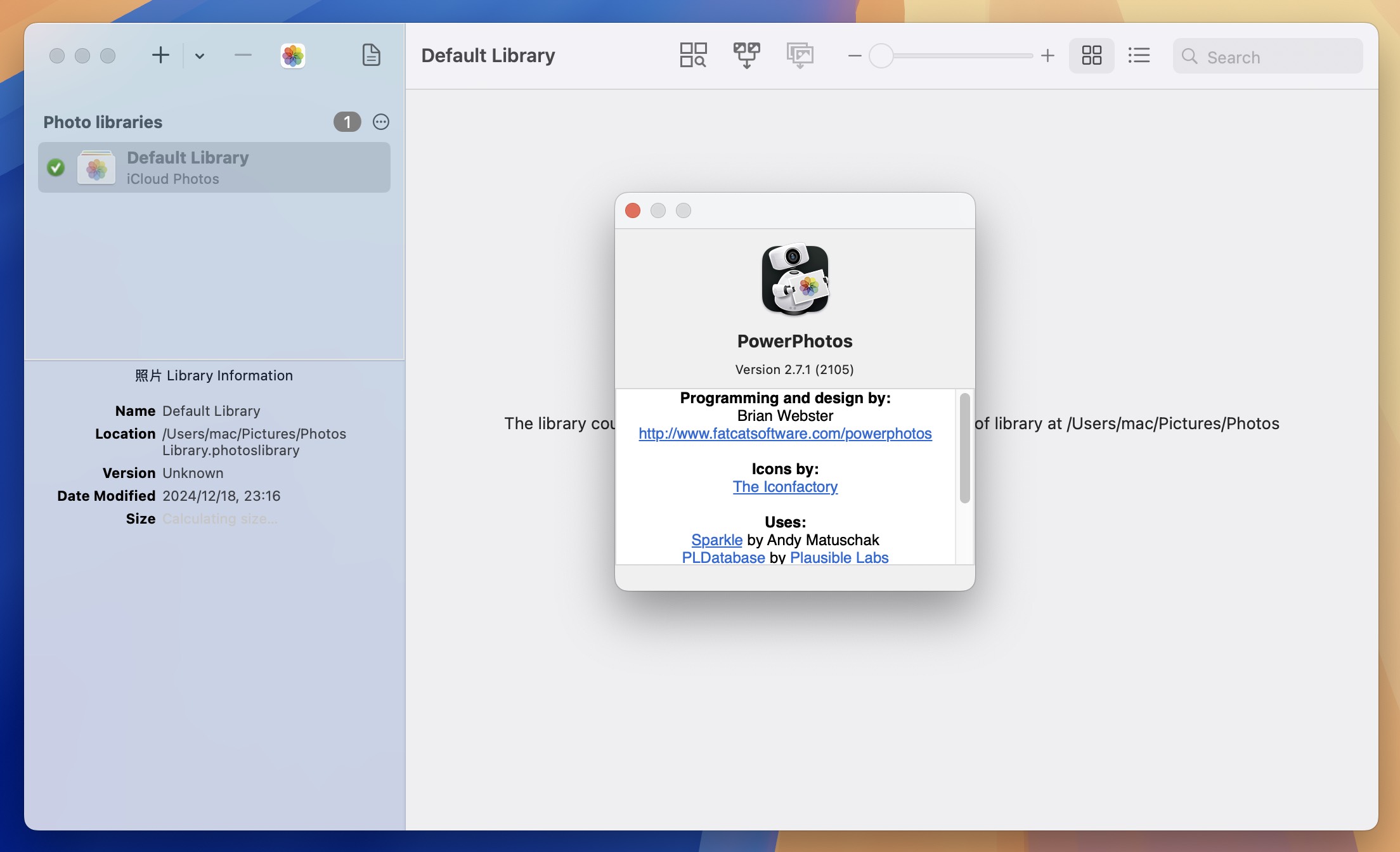Open the Photo libraries options ellipsis menu

click(x=381, y=122)
